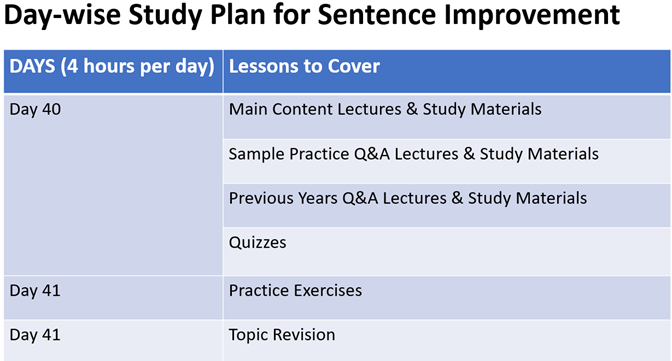Select the Quizzes cell
The image size is (672, 361).
(447, 252)
